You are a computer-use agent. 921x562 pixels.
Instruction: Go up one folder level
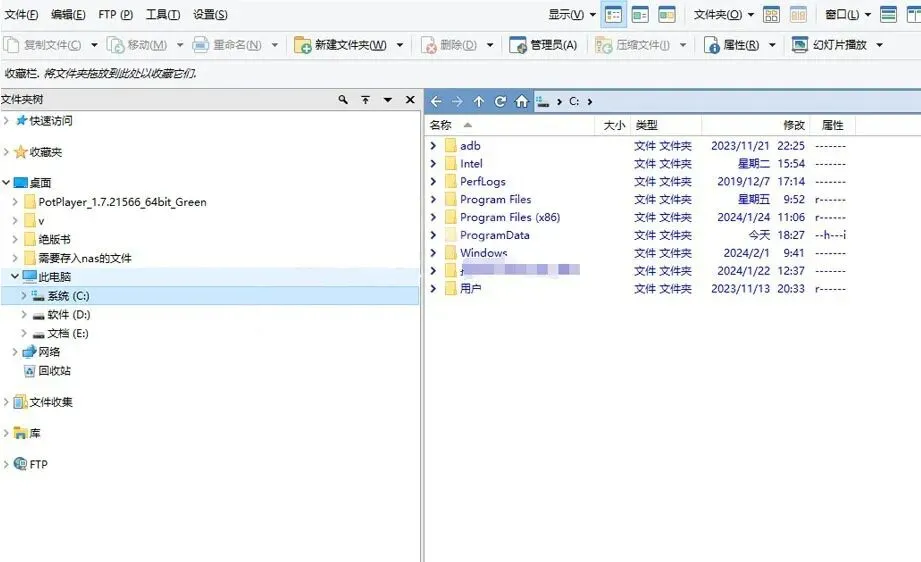point(479,102)
